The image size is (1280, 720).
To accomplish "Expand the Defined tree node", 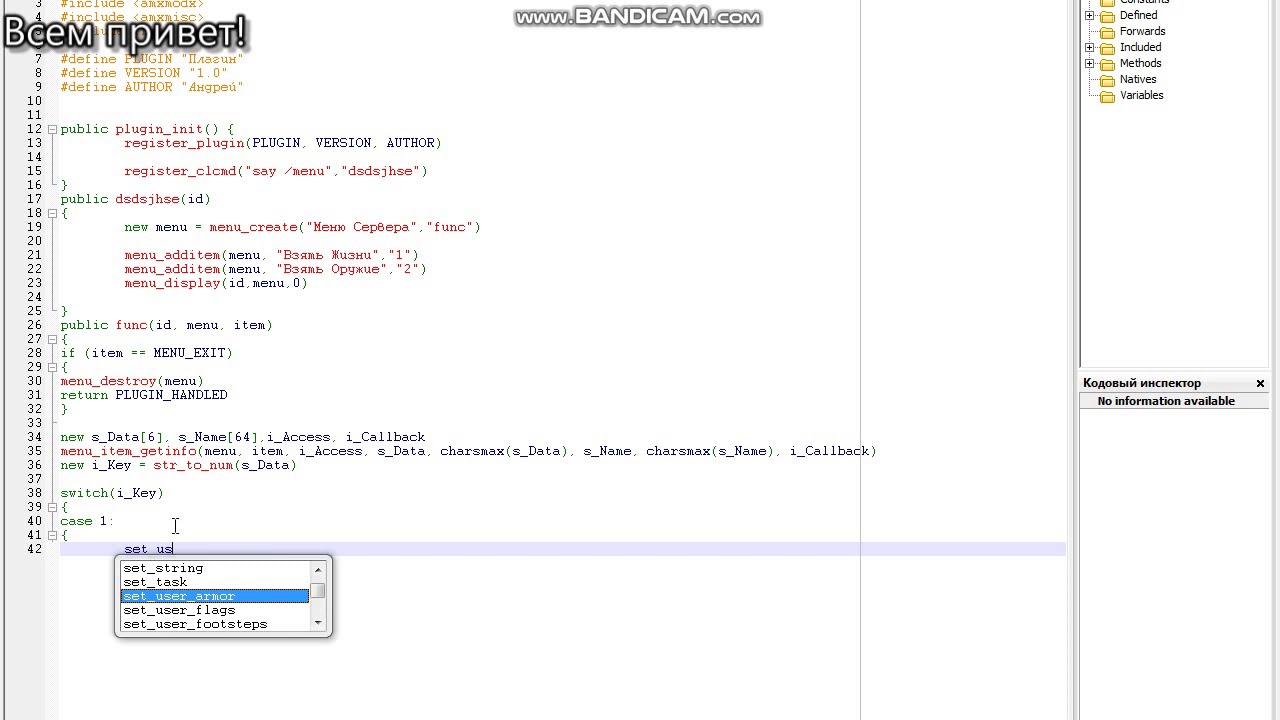I will point(1090,15).
